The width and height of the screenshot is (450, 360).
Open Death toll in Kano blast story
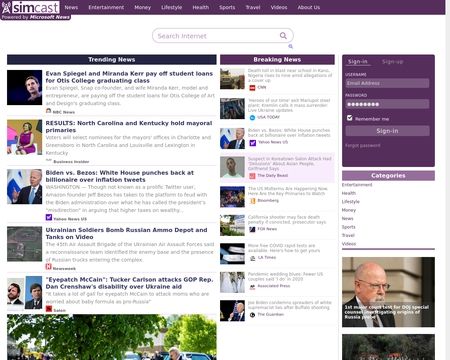(290, 75)
